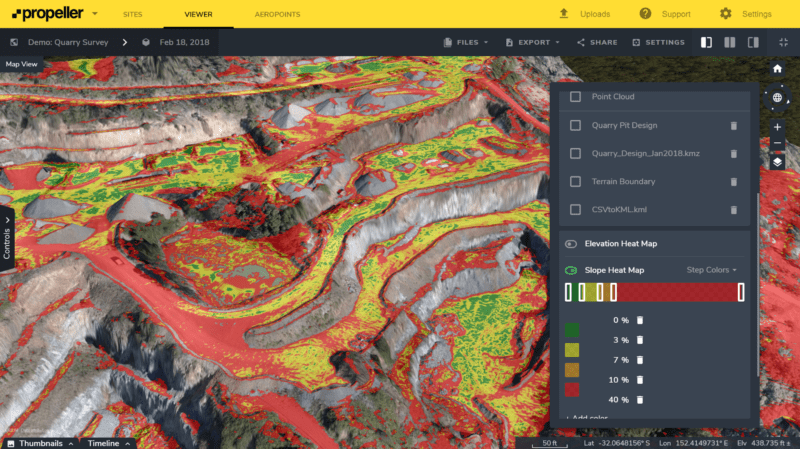Click the site icon beside Demo: Quarry Survey
800x449 pixels.
point(14,42)
